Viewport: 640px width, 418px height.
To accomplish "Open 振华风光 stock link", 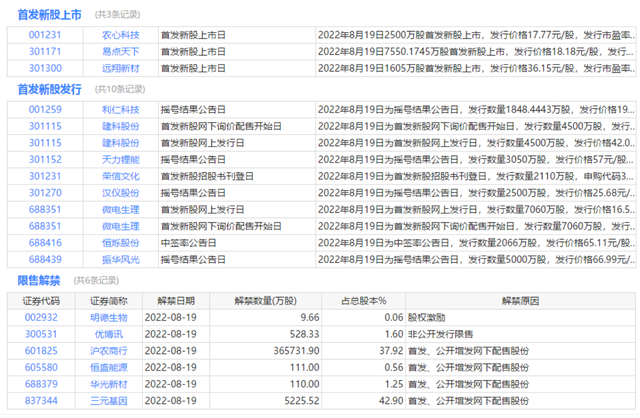I will pos(120,260).
